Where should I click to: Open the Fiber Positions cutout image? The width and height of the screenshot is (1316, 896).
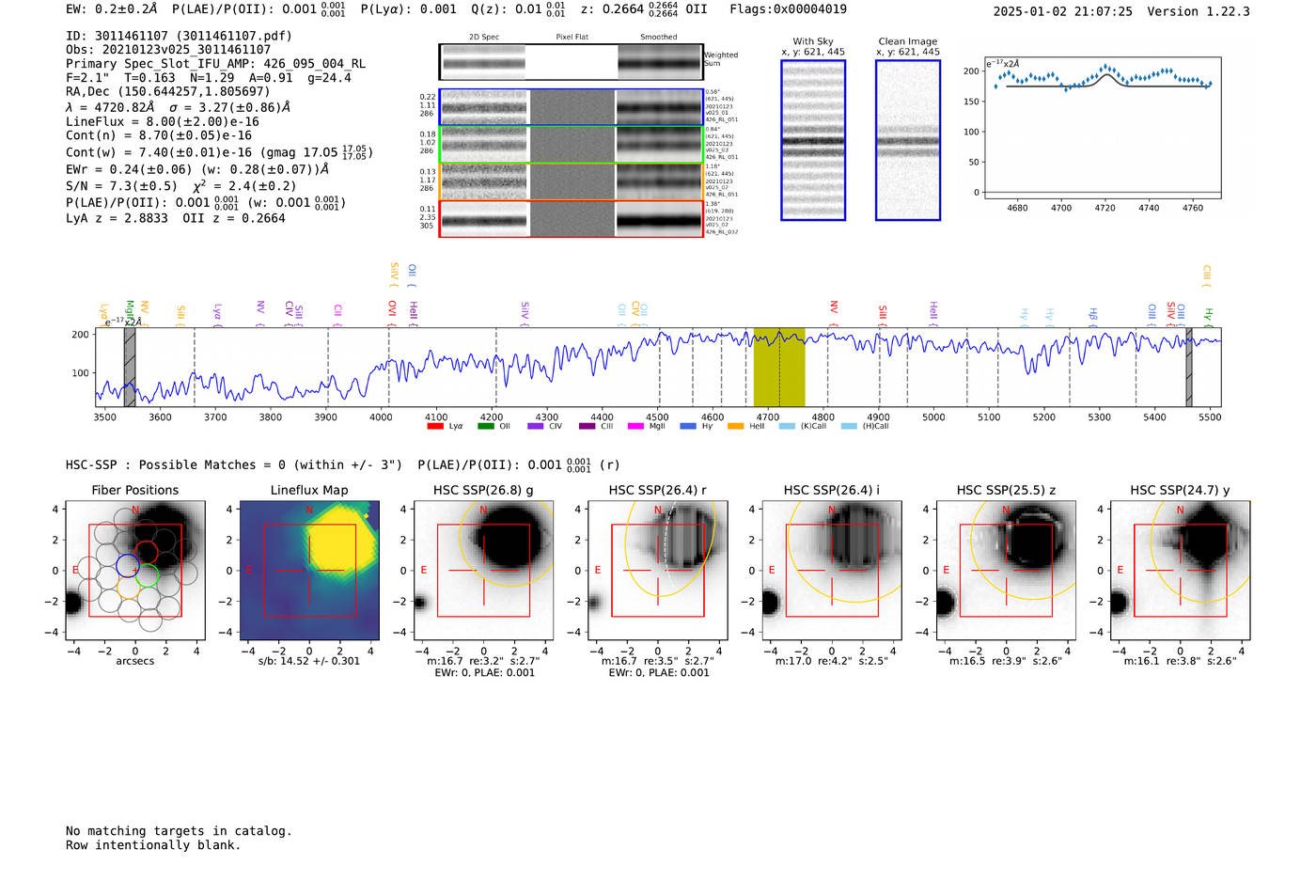(135, 570)
